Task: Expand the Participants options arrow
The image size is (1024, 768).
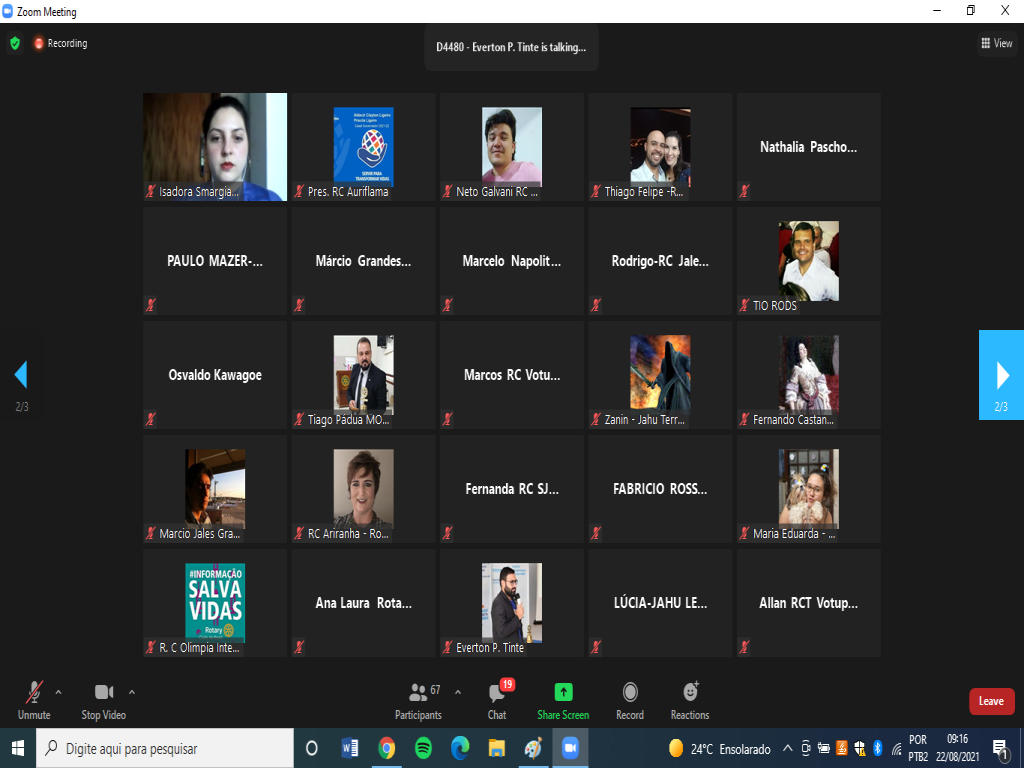Action: tap(458, 692)
